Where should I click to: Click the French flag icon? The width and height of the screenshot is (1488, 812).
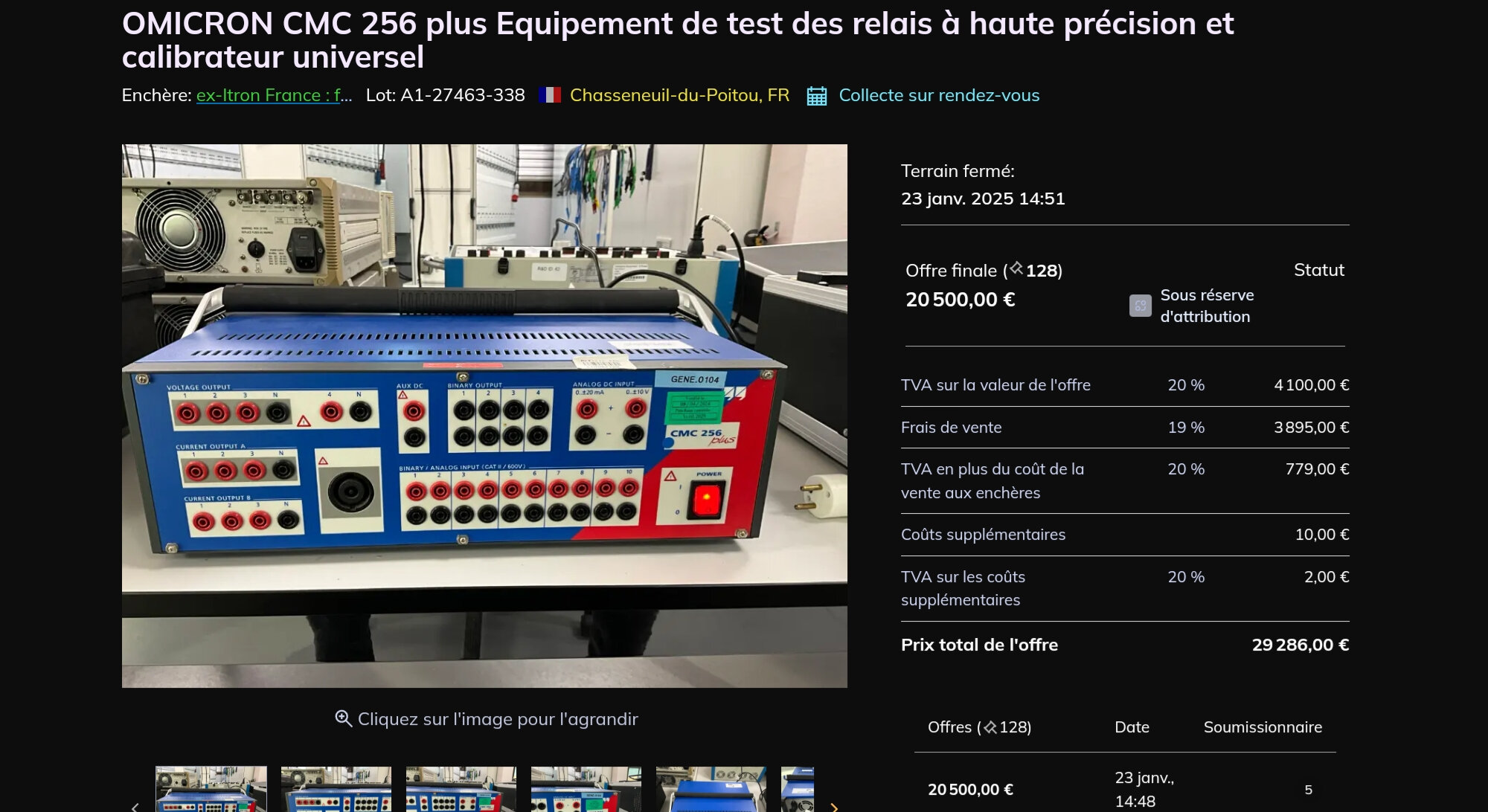[x=549, y=95]
